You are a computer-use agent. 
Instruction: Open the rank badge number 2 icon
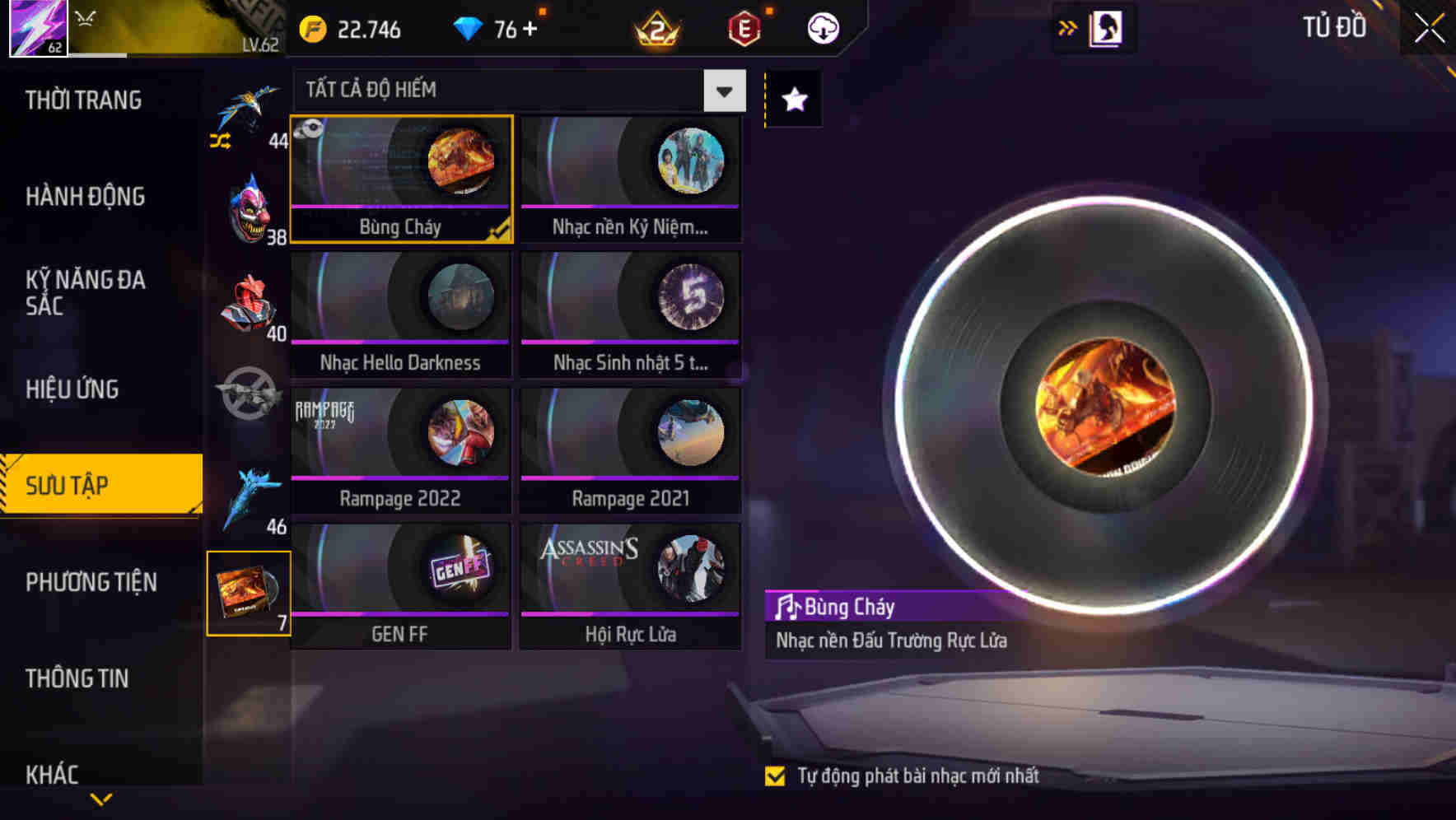click(657, 30)
